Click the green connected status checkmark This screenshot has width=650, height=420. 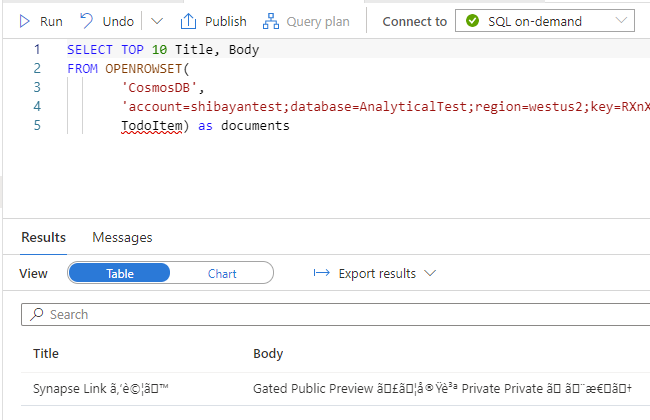[472, 20]
